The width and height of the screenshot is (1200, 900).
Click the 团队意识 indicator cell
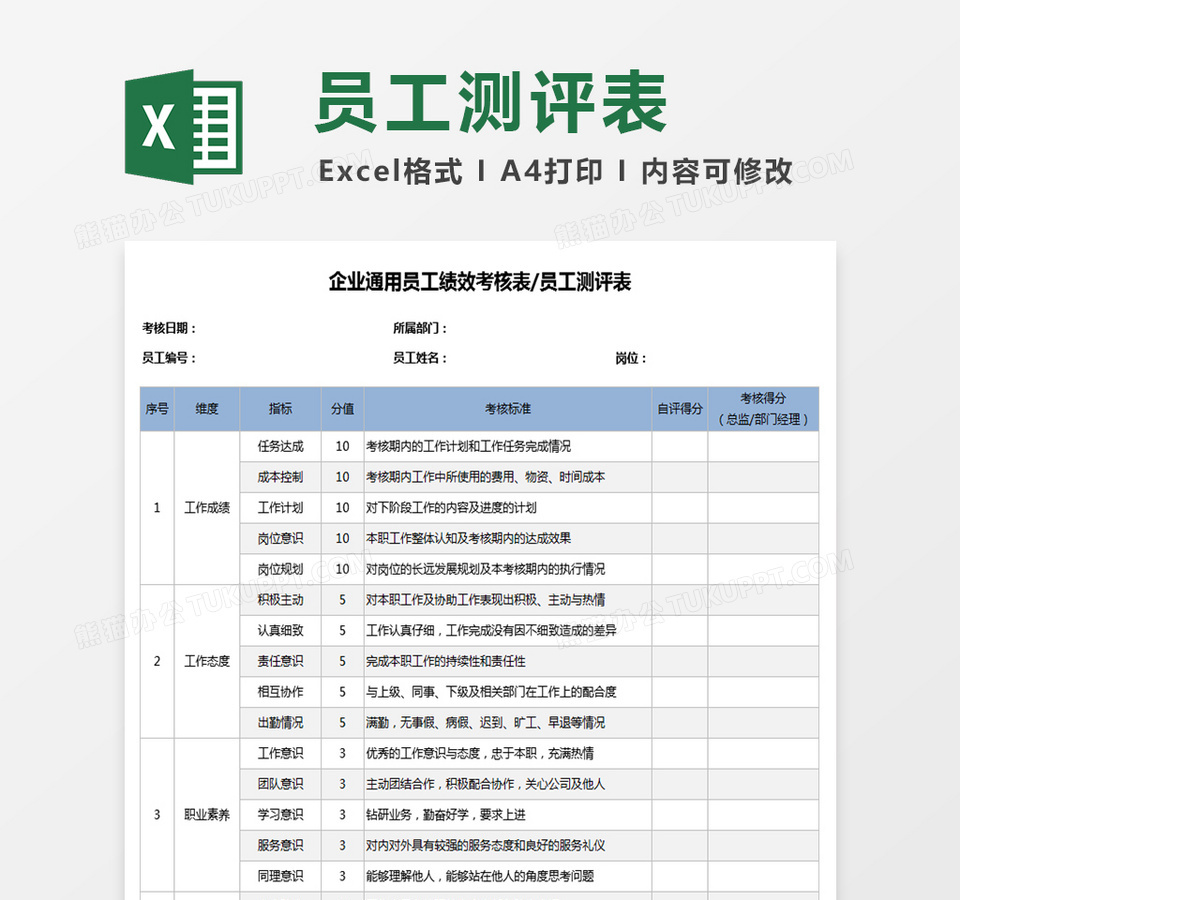pyautogui.click(x=281, y=784)
